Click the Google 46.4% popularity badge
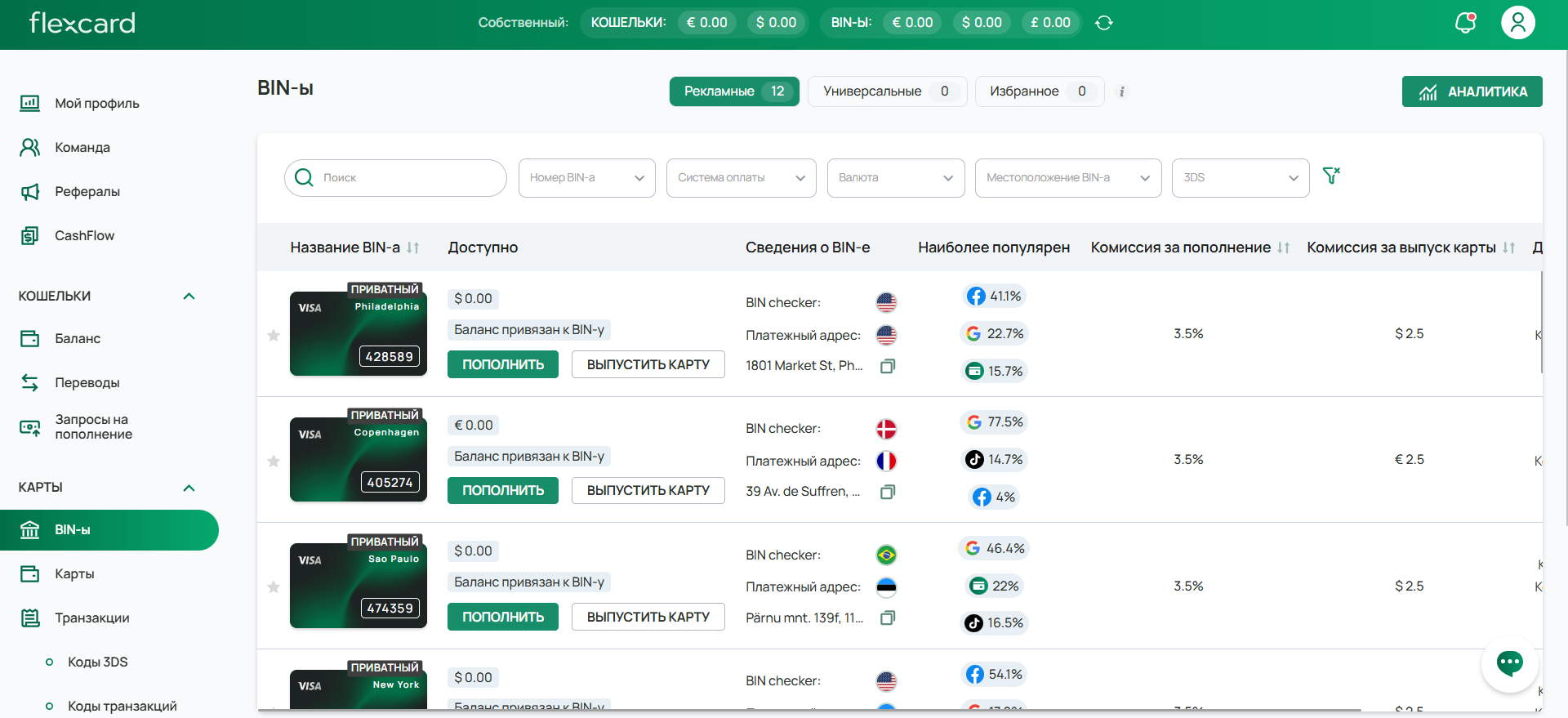Screen dimensions: 1568x718 [994, 548]
